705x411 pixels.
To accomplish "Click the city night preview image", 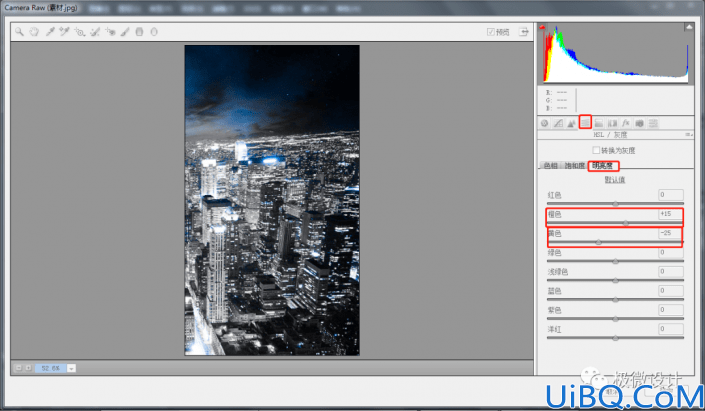I will click(272, 200).
